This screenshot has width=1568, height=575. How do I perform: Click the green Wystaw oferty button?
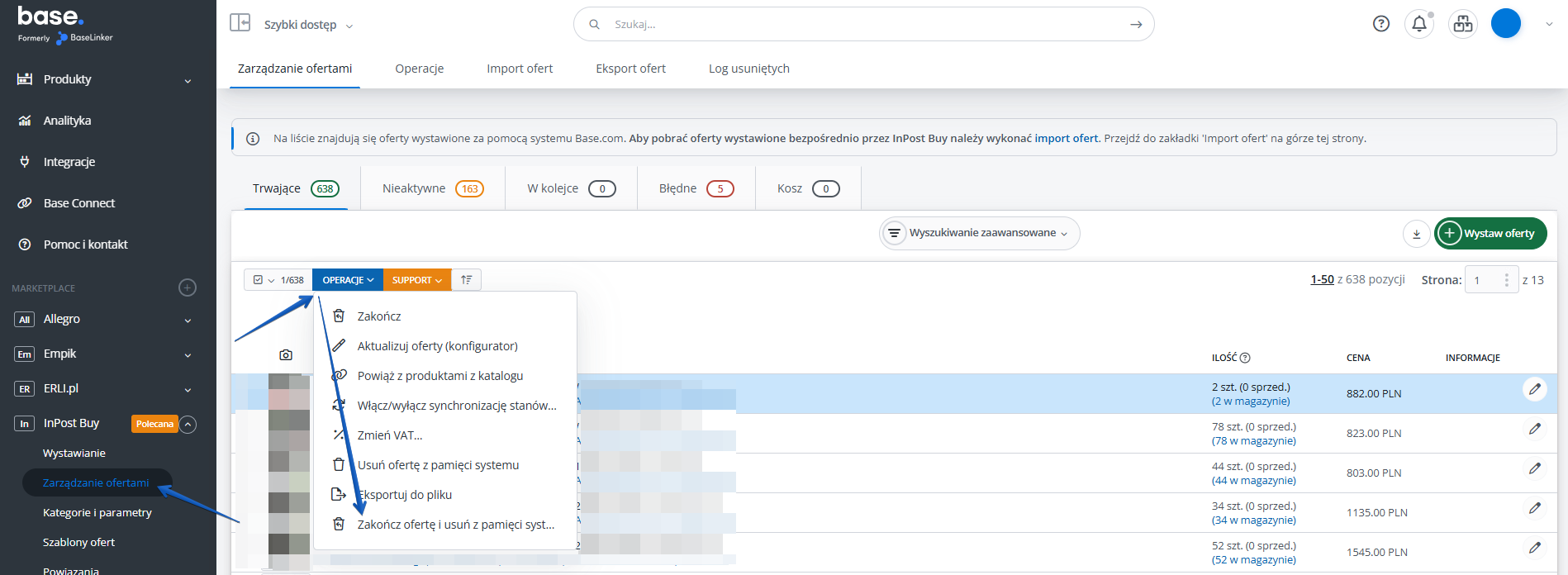tap(1490, 234)
